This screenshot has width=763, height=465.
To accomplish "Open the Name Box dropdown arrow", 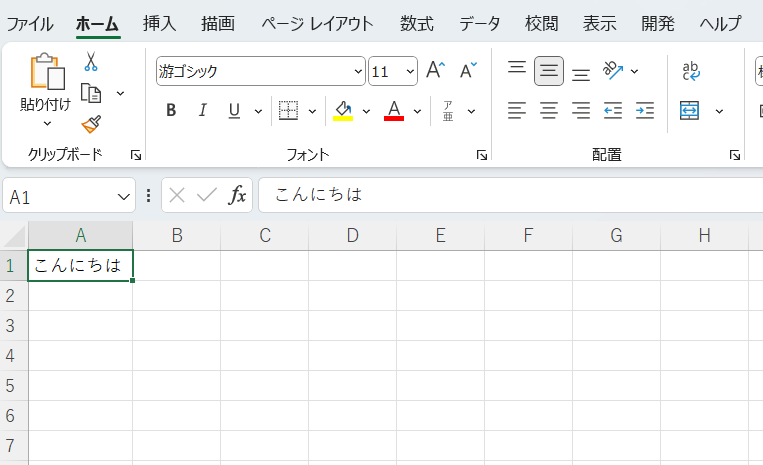I will (x=124, y=196).
